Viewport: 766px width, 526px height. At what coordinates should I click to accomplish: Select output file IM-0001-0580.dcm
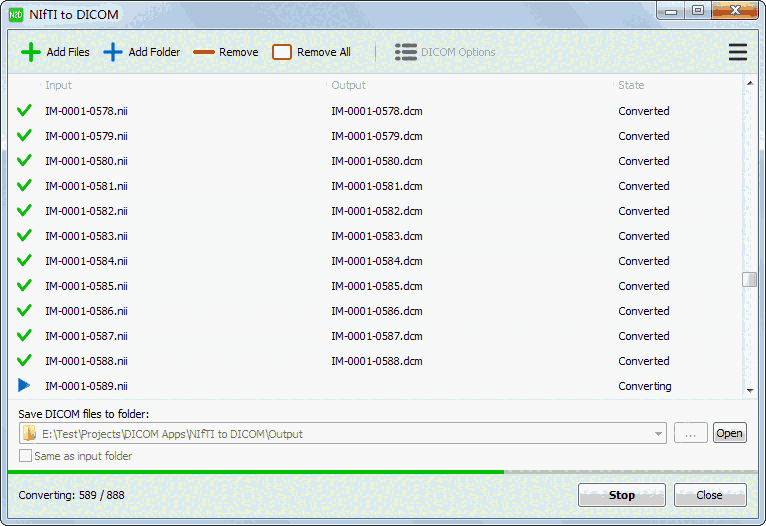click(x=377, y=161)
